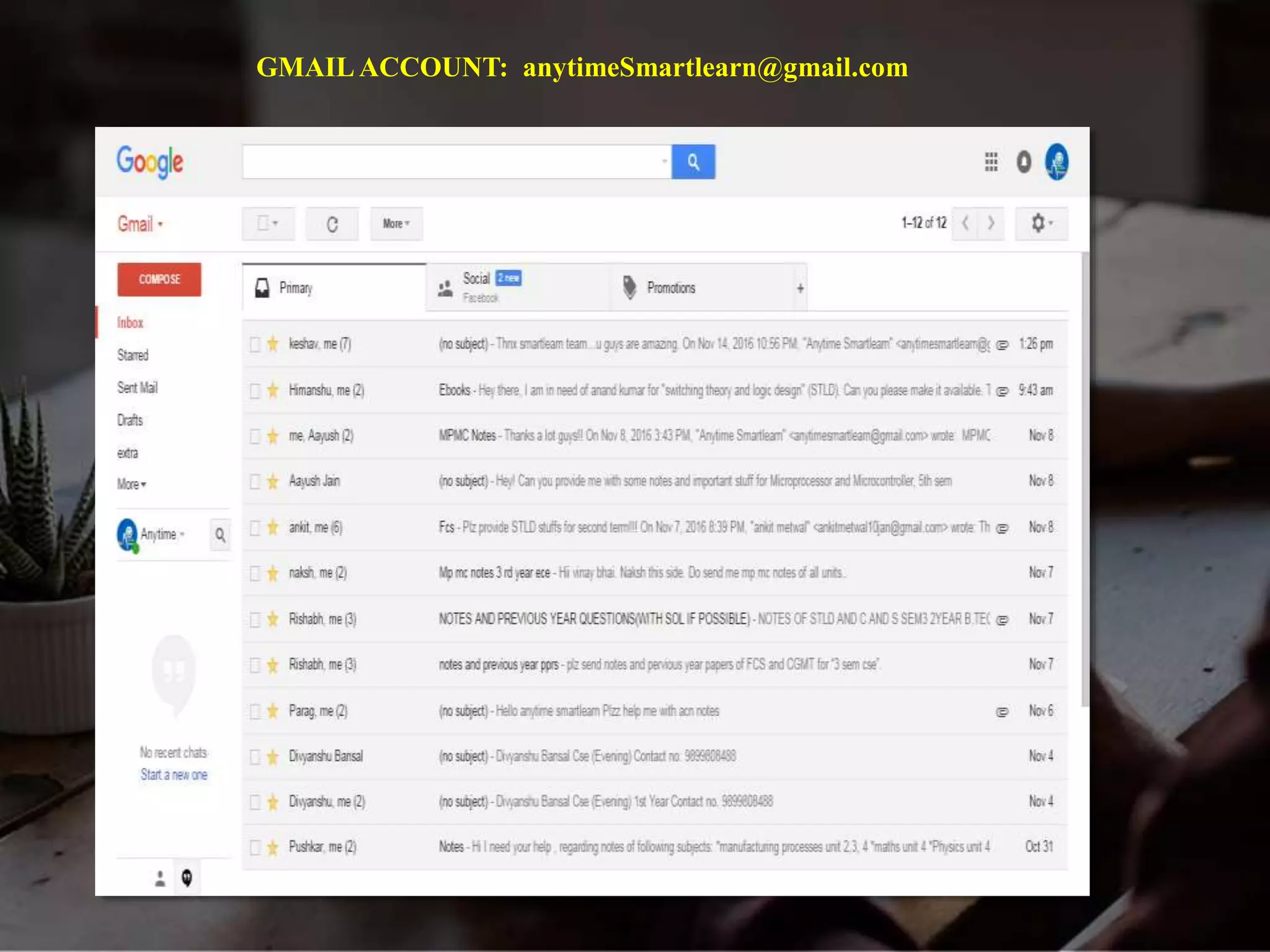This screenshot has width=1270, height=952.
Task: Open search options dropdown arrow
Action: point(664,161)
